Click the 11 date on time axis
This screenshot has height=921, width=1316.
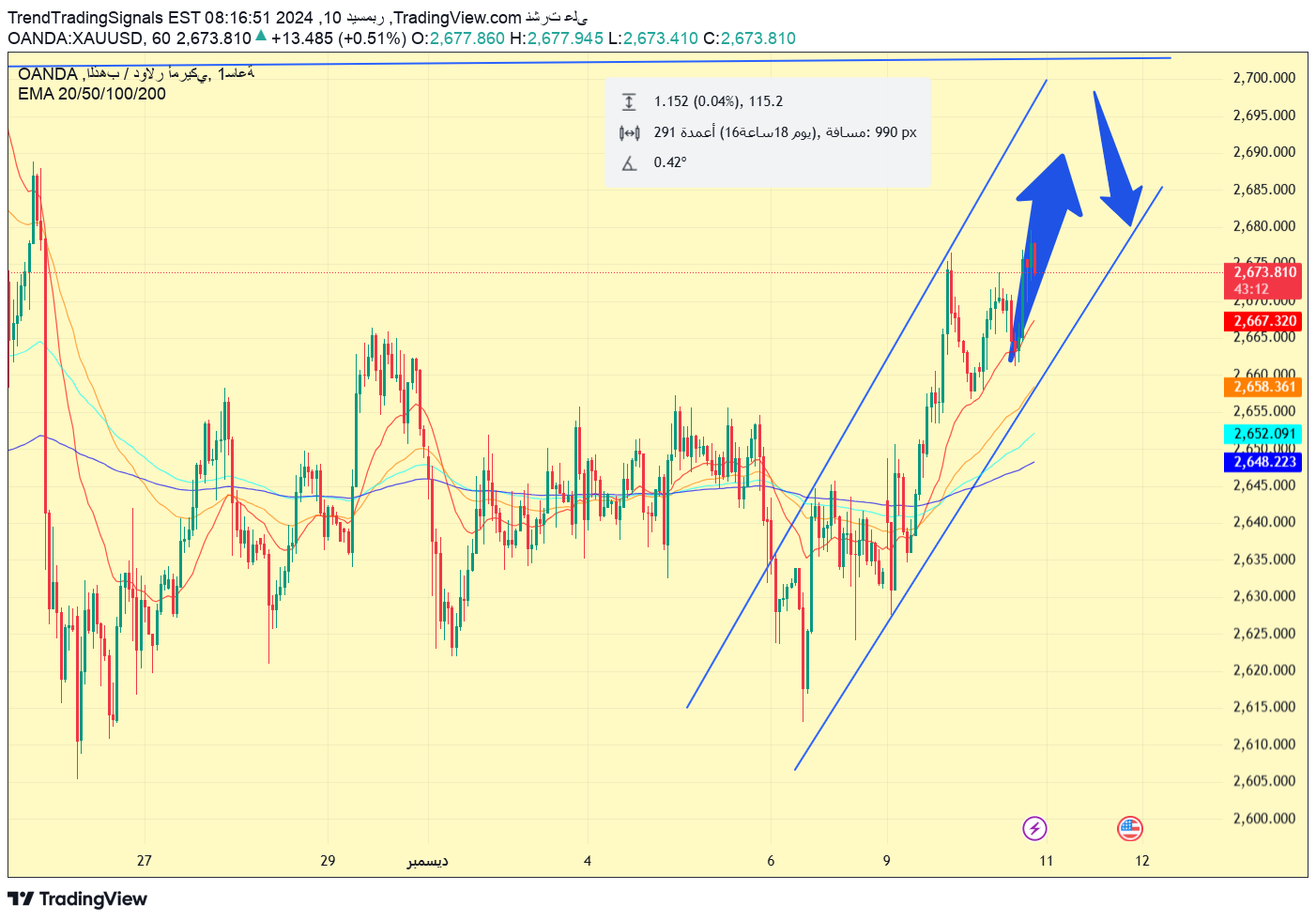point(1046,861)
